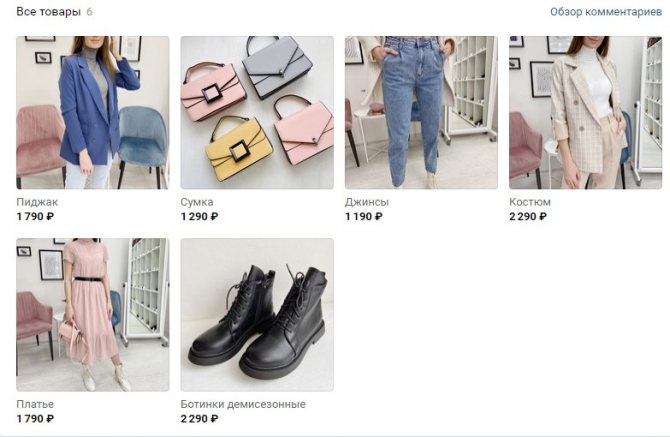Click the 1 190 ₽ price under Джинсы
This screenshot has height=437, width=670.
coord(364,217)
